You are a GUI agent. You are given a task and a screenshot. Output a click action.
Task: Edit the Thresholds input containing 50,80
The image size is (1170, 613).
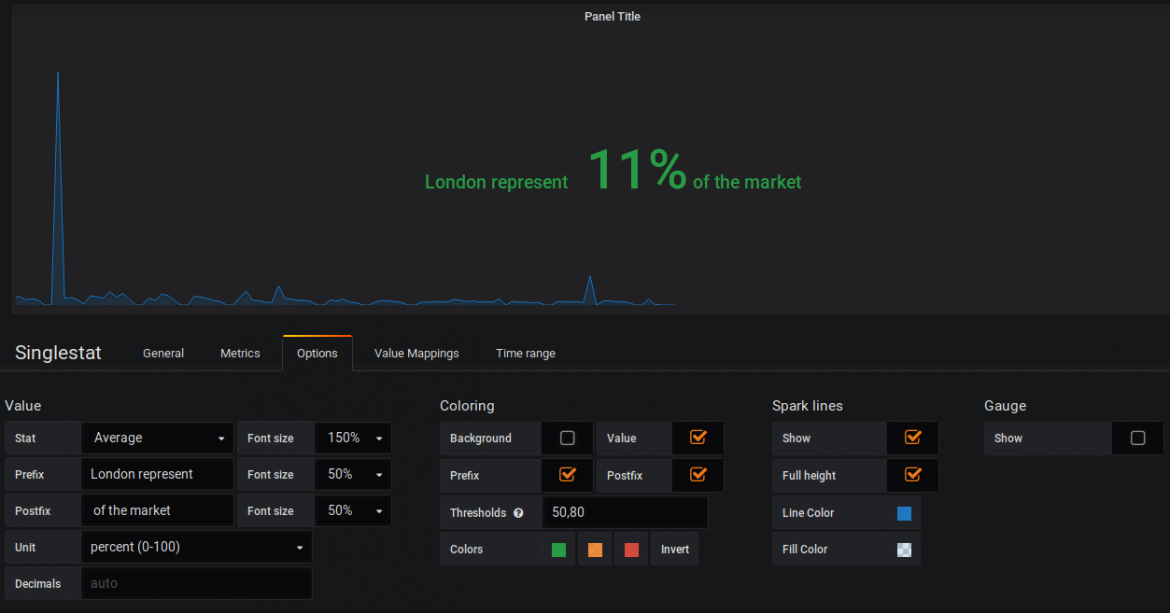point(625,512)
